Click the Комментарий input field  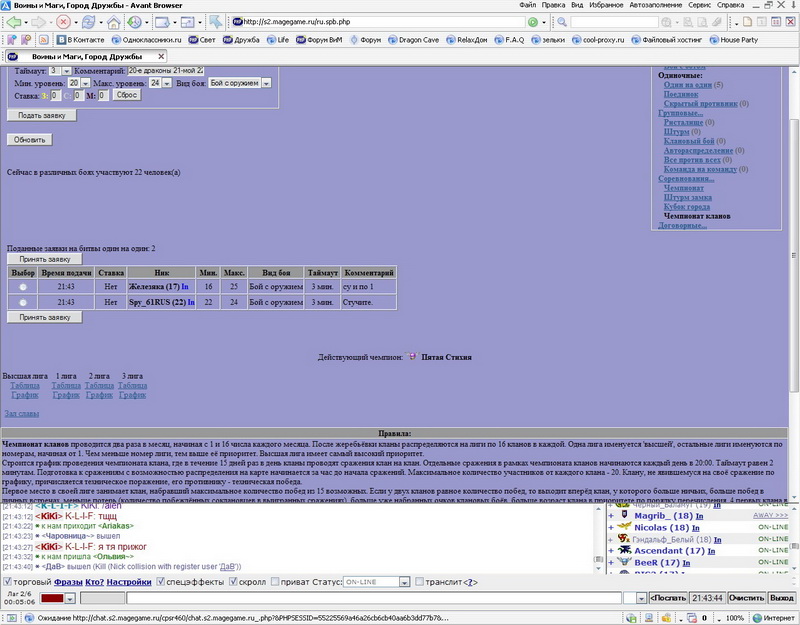[x=165, y=71]
